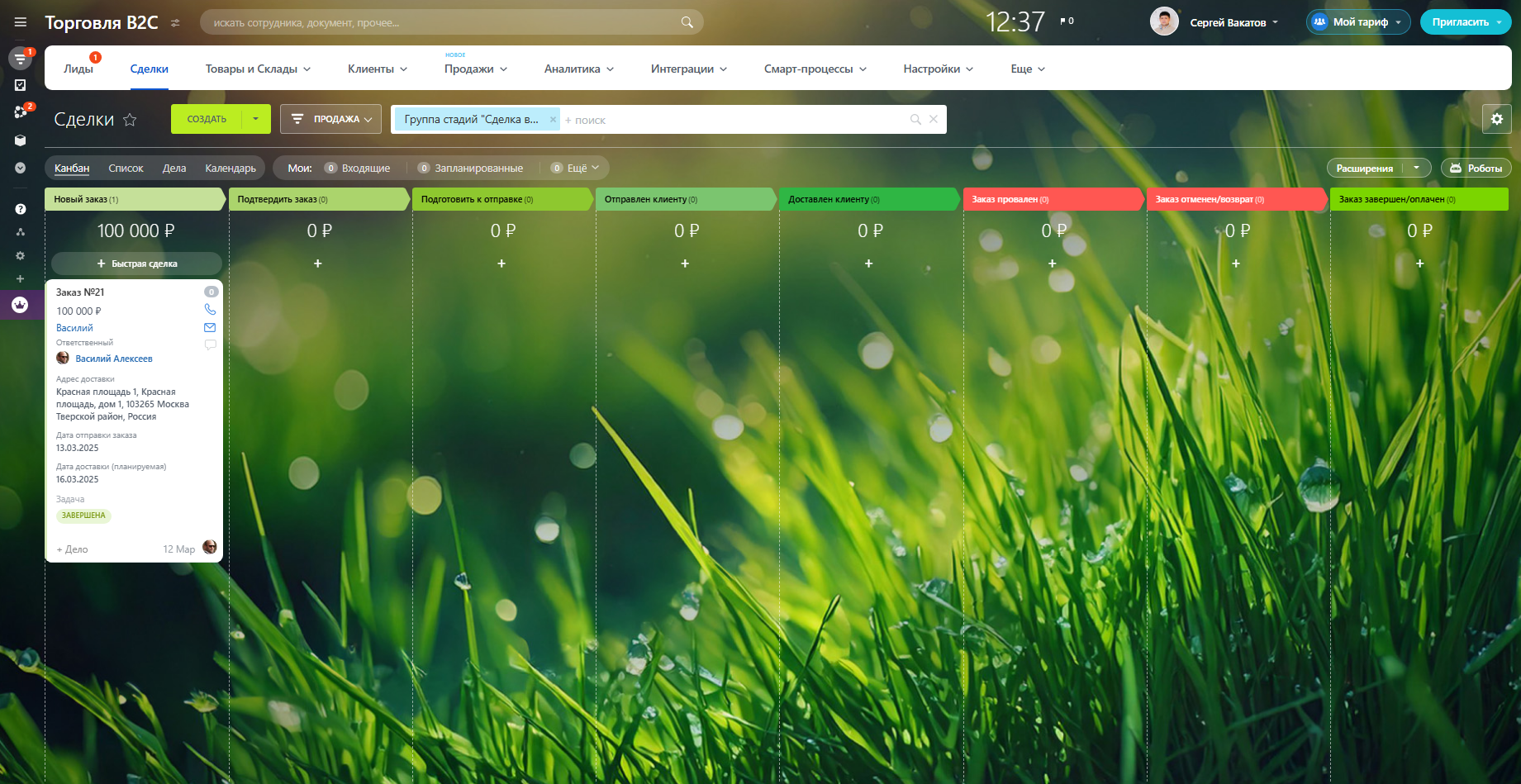
Task: Clear the deals filter with the X icon
Action: (x=934, y=120)
